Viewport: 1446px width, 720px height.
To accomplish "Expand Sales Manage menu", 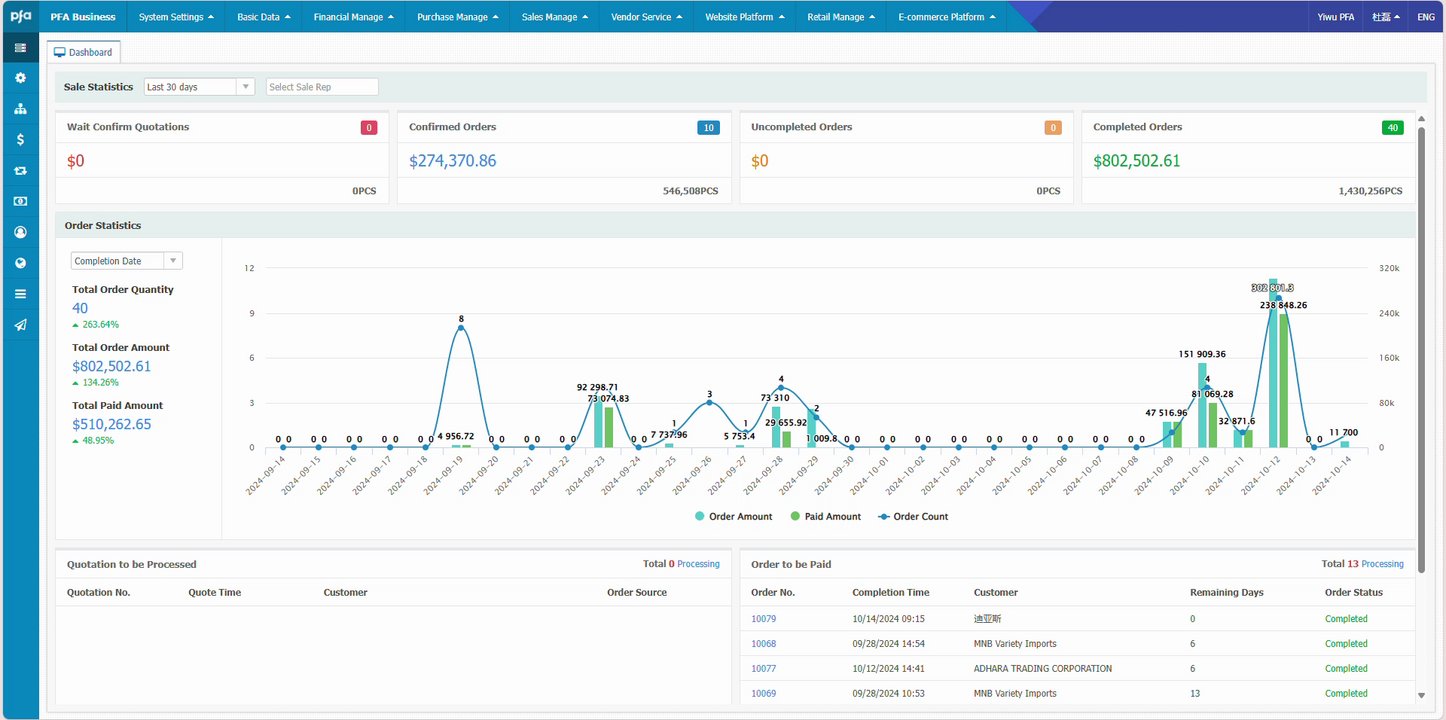I will [554, 17].
